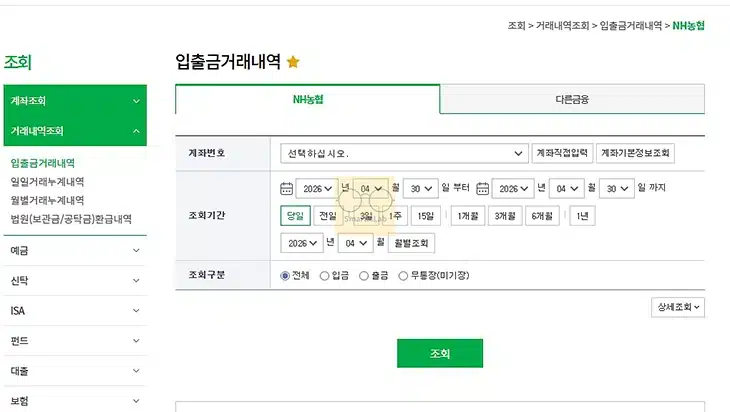This screenshot has width=730, height=412.
Task: Open 월별거래누계내역 in the sidebar
Action: click(47, 200)
